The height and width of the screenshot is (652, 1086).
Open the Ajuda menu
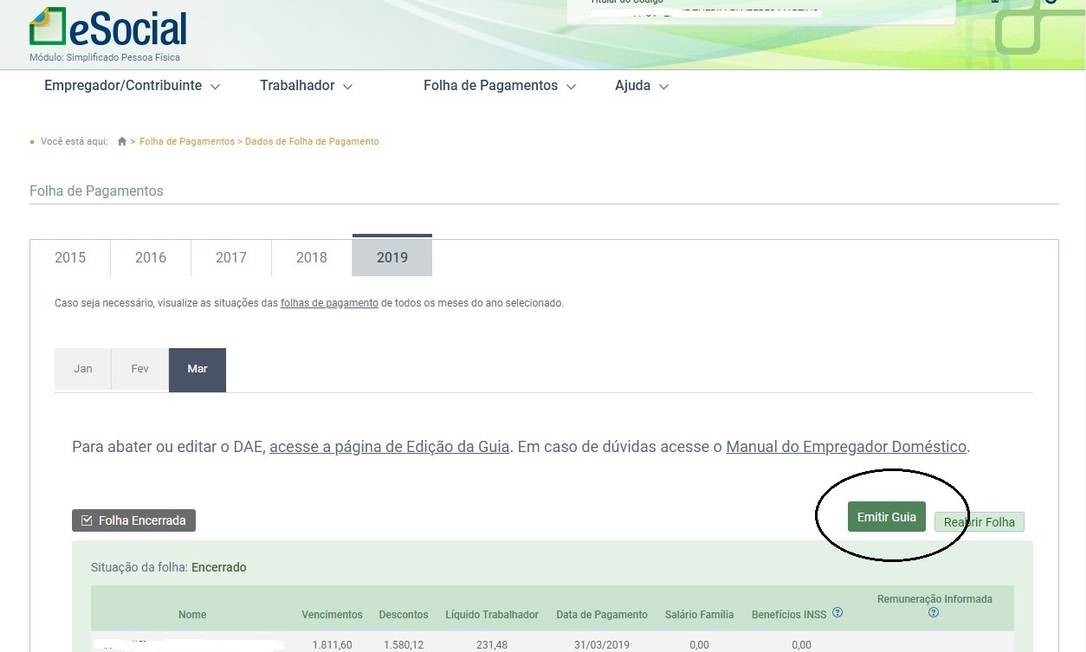coord(641,86)
